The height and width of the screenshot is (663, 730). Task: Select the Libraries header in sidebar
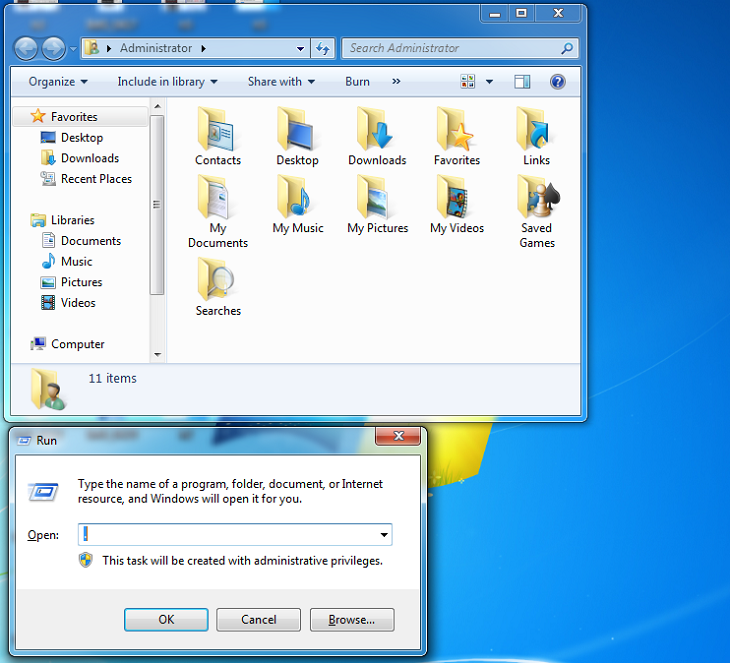pyautogui.click(x=62, y=220)
